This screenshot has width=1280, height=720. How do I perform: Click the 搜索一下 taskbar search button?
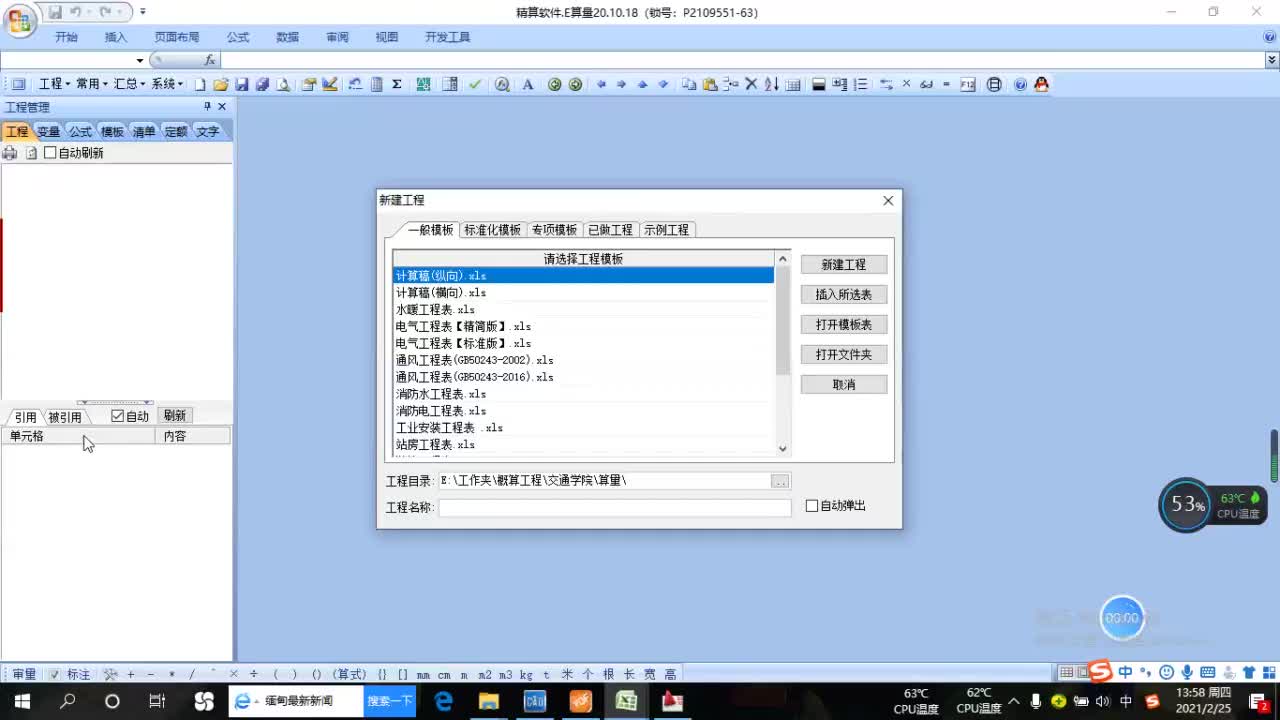[x=390, y=701]
